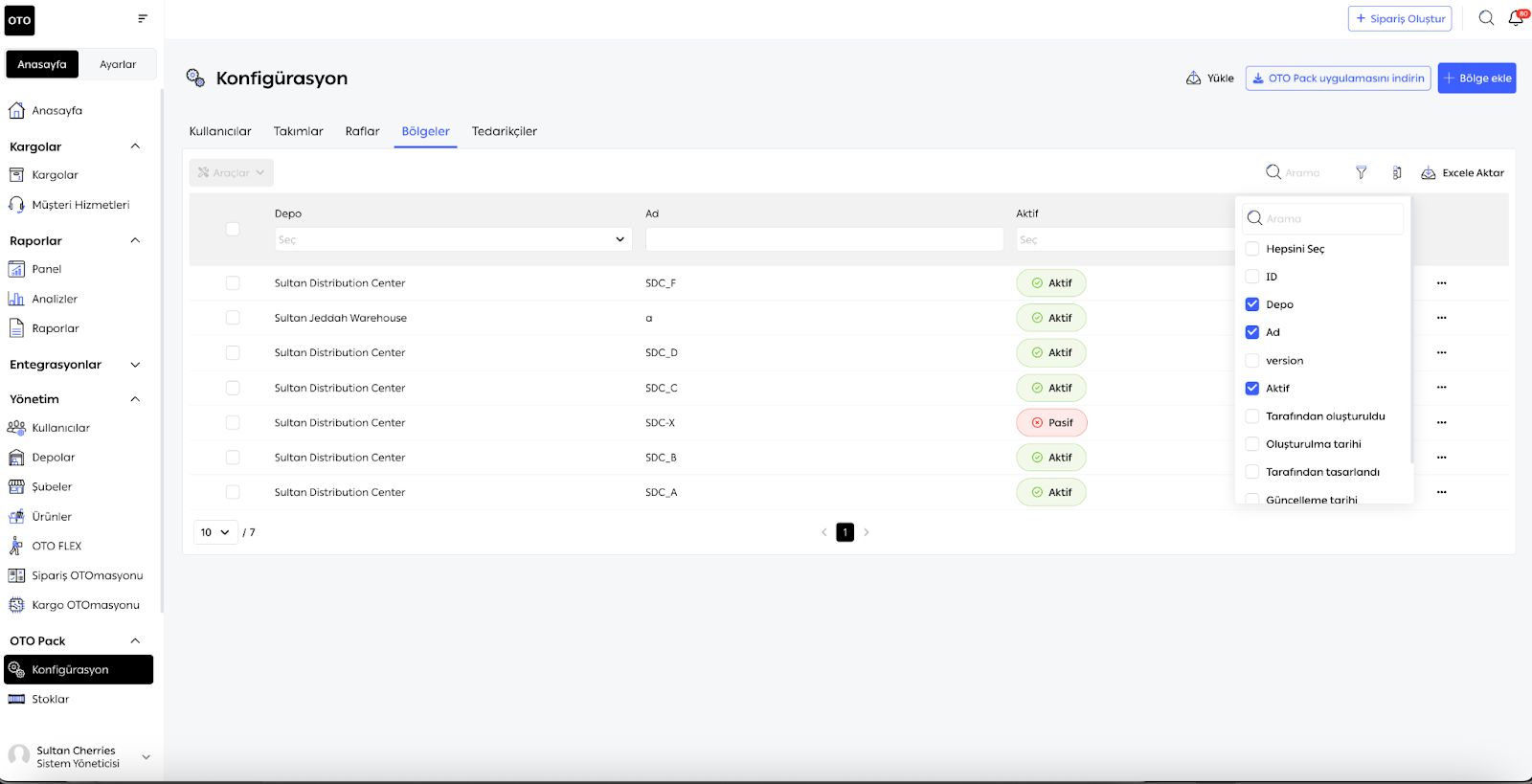The height and width of the screenshot is (784, 1532).
Task: Collapse the OTO Pack sidebar section
Action: click(135, 641)
